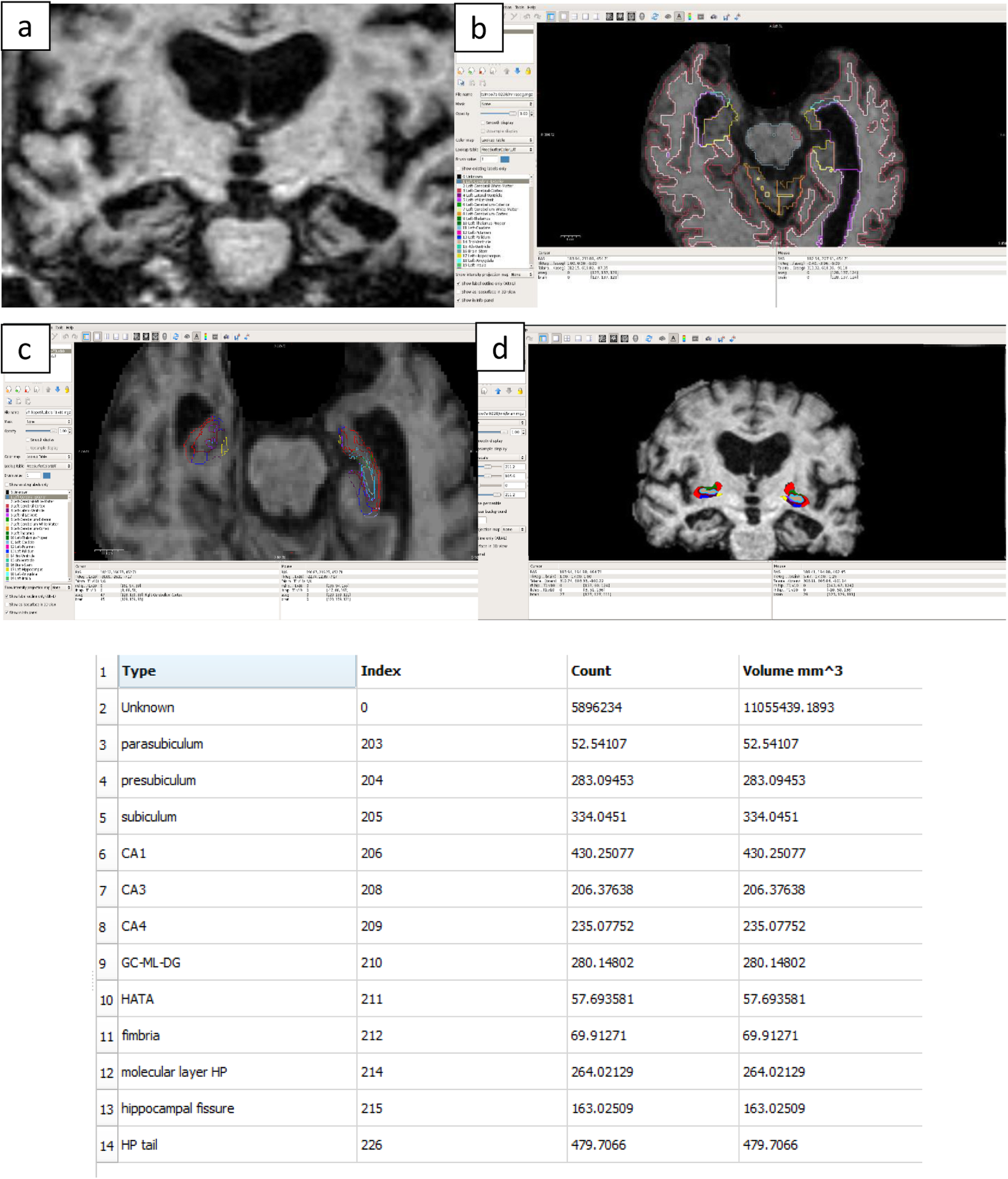Image resolution: width=1008 pixels, height=1179 pixels.
Task: Toggle the color scale bar icon in panel c
Action: point(205,336)
